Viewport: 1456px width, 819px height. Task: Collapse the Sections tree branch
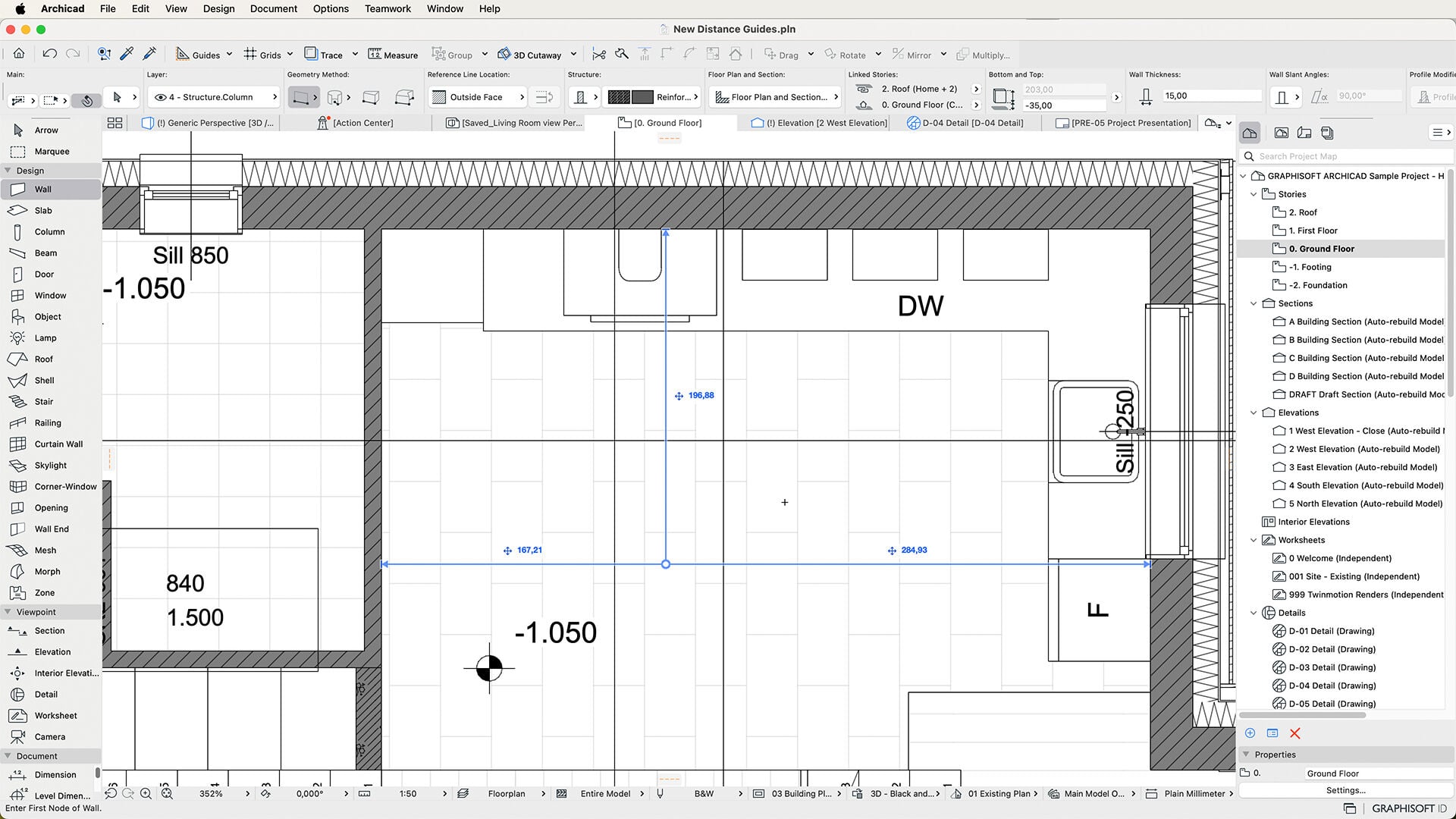1254,303
